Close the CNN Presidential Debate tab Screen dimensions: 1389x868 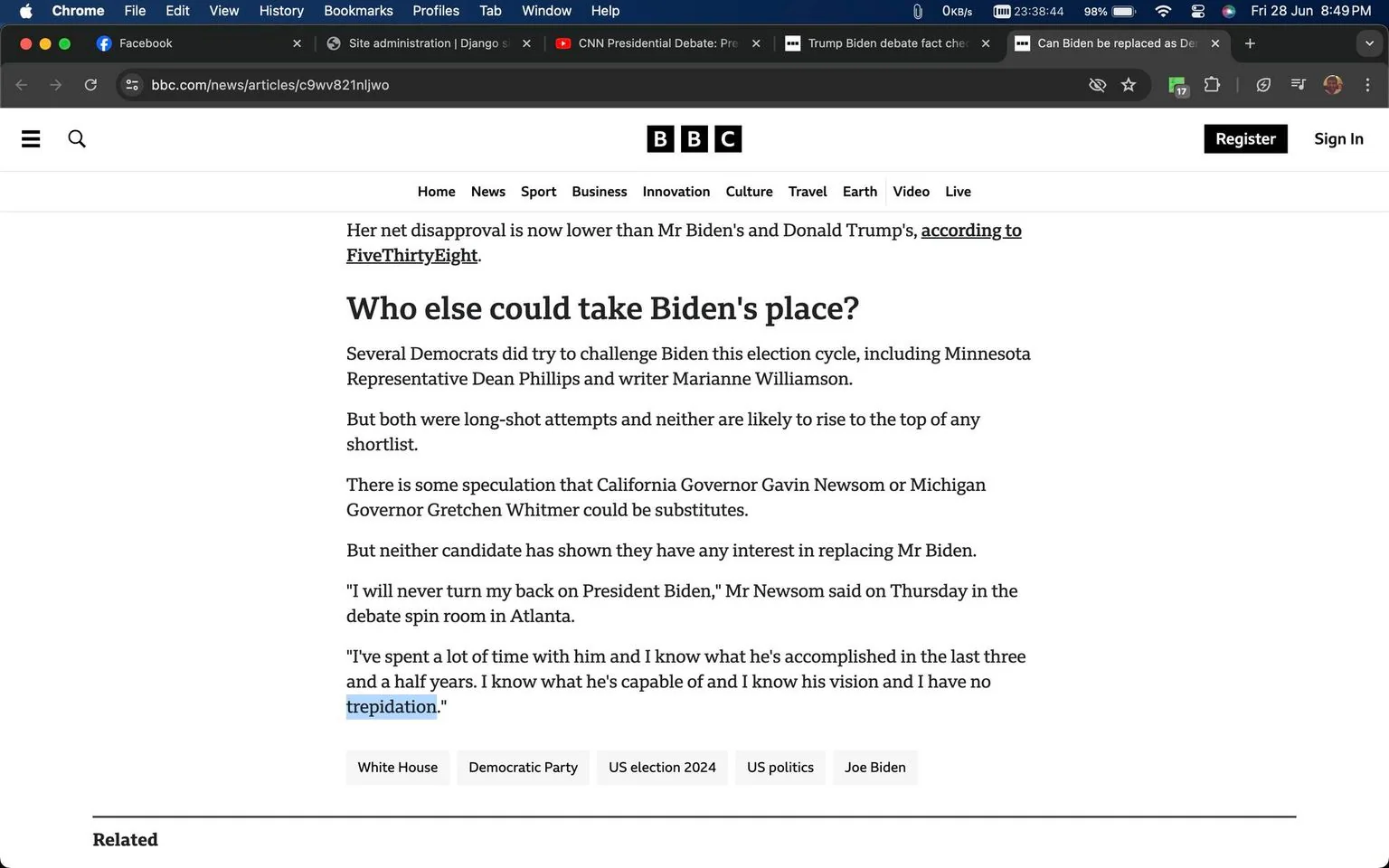pos(756,43)
